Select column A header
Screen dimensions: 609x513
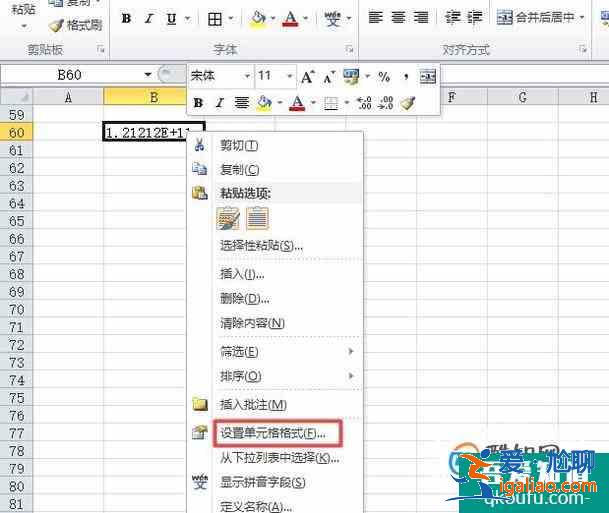click(x=68, y=97)
